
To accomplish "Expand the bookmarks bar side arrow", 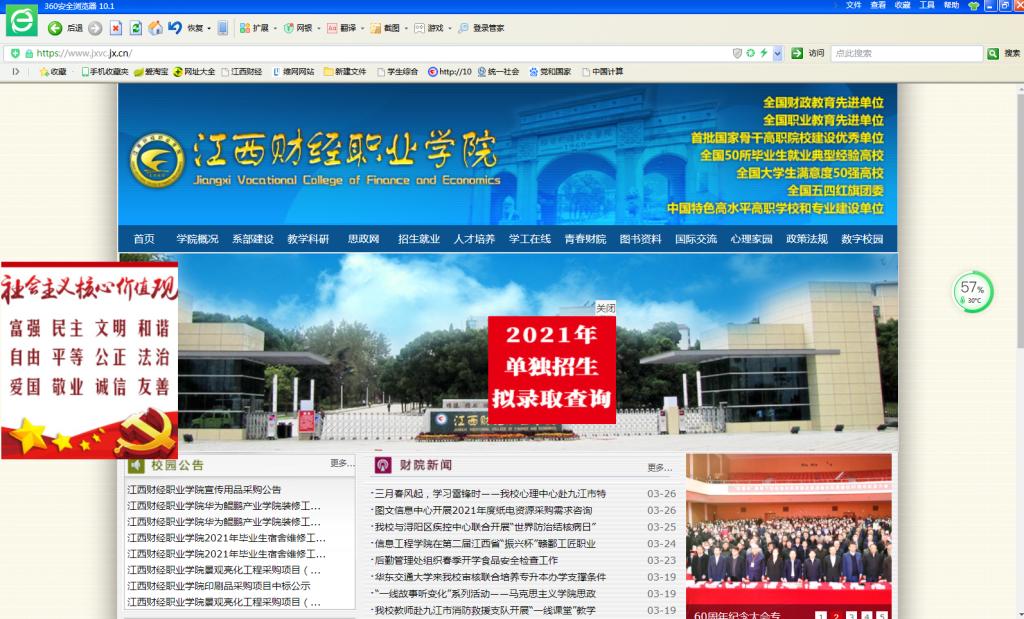I will [x=15, y=72].
